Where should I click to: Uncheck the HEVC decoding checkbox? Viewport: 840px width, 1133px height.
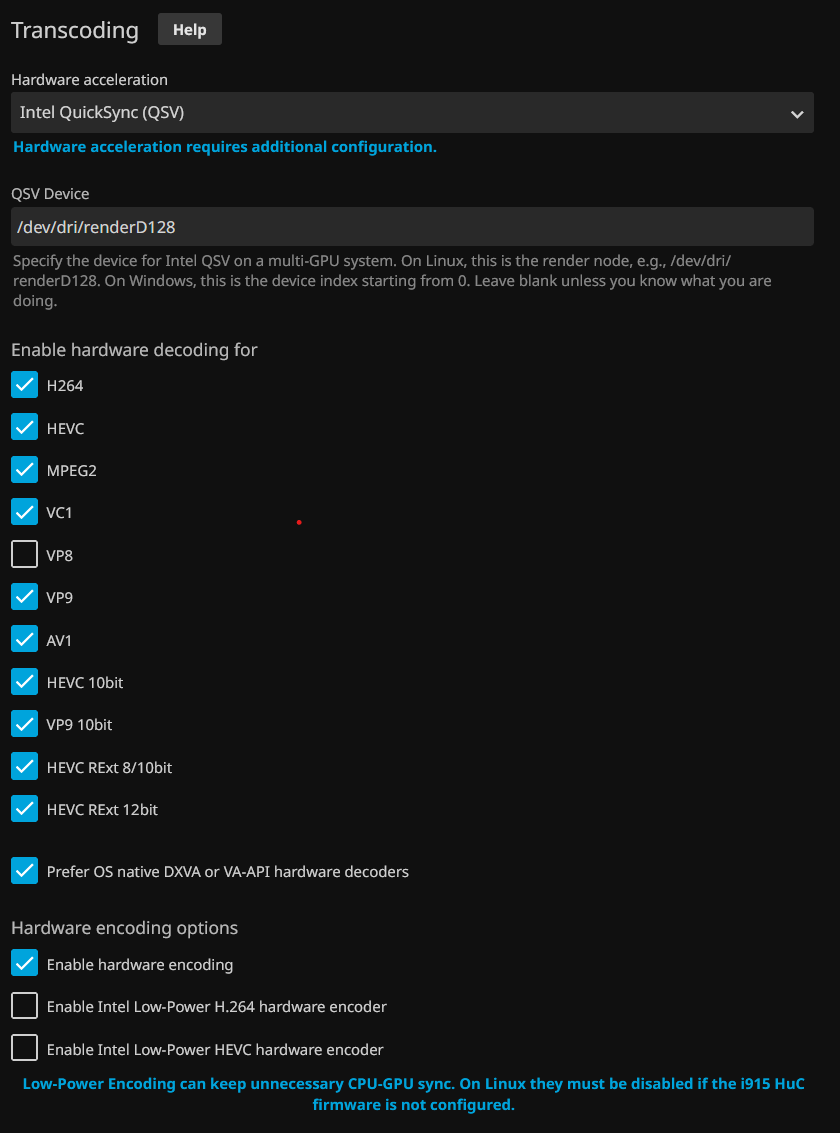pyautogui.click(x=24, y=427)
